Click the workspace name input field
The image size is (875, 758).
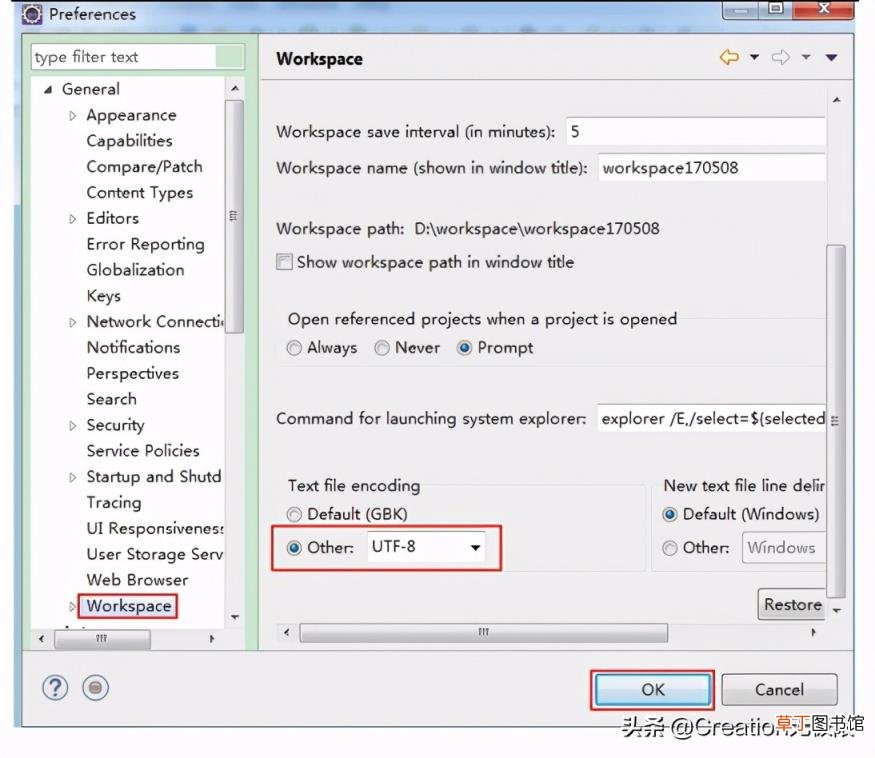click(x=711, y=168)
